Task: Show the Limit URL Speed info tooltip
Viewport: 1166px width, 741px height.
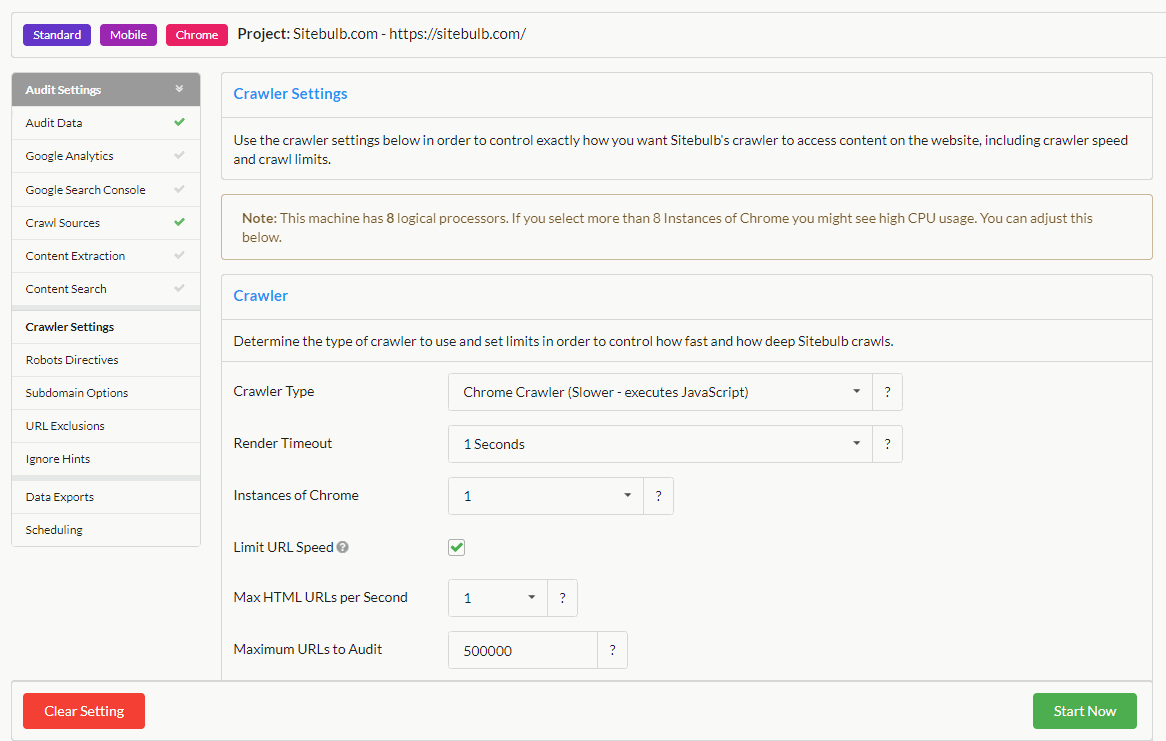Action: coord(343,547)
